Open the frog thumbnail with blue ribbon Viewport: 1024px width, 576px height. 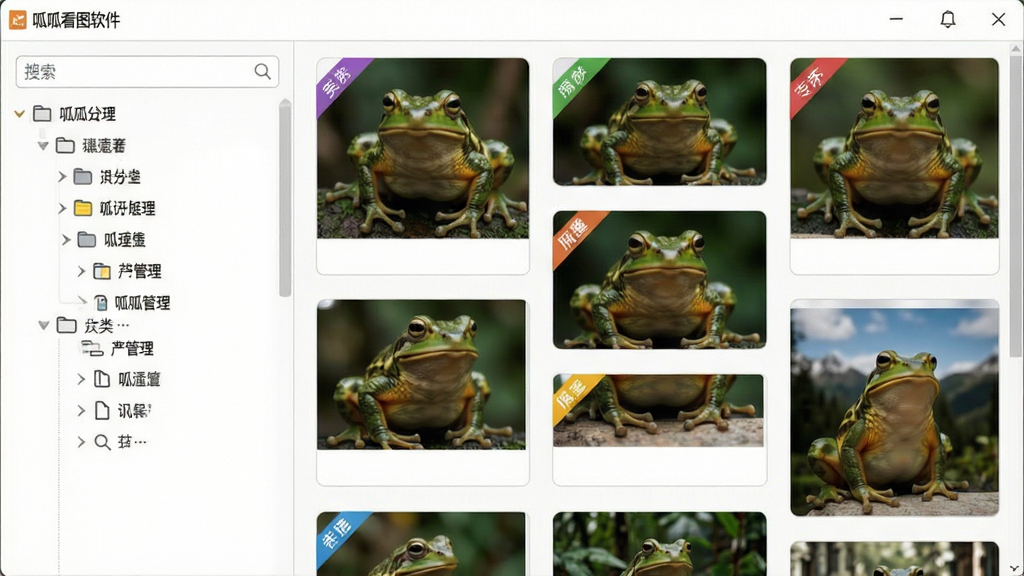click(421, 543)
